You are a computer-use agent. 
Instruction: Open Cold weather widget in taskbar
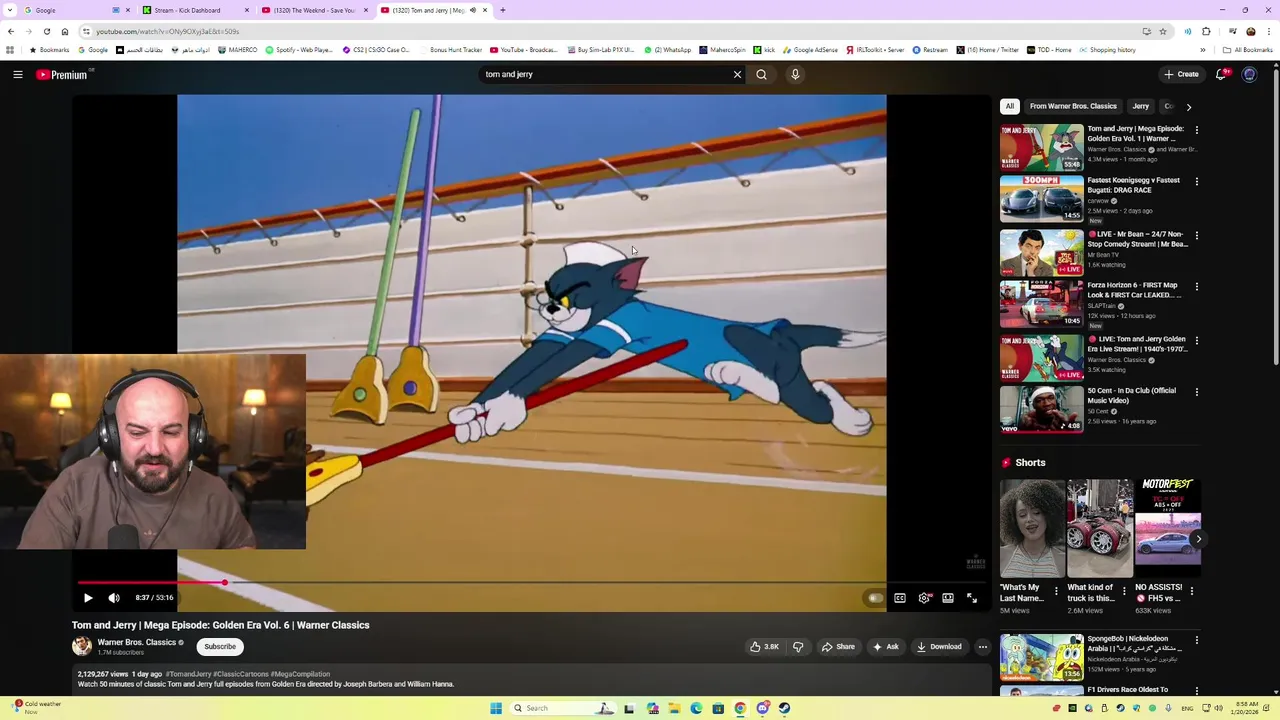(35, 707)
